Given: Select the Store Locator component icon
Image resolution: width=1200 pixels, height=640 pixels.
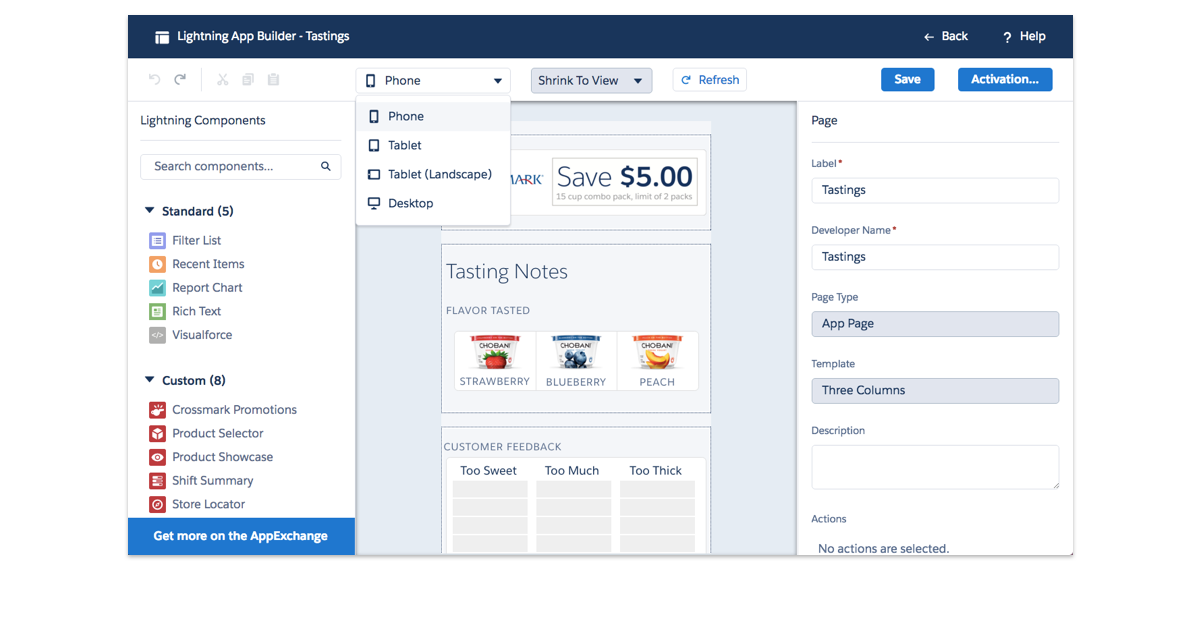Looking at the screenshot, I should (x=157, y=505).
